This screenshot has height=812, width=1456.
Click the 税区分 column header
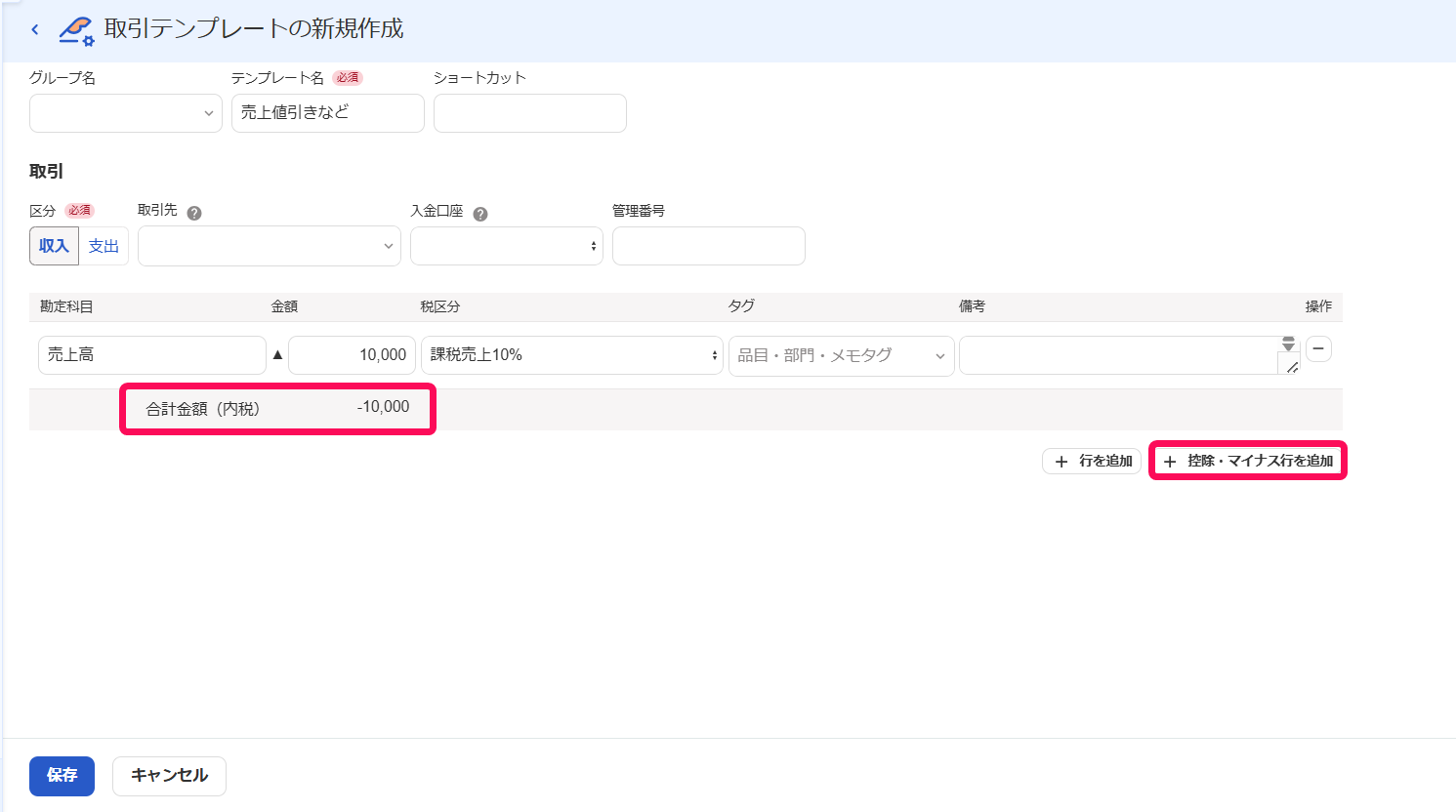[x=440, y=306]
